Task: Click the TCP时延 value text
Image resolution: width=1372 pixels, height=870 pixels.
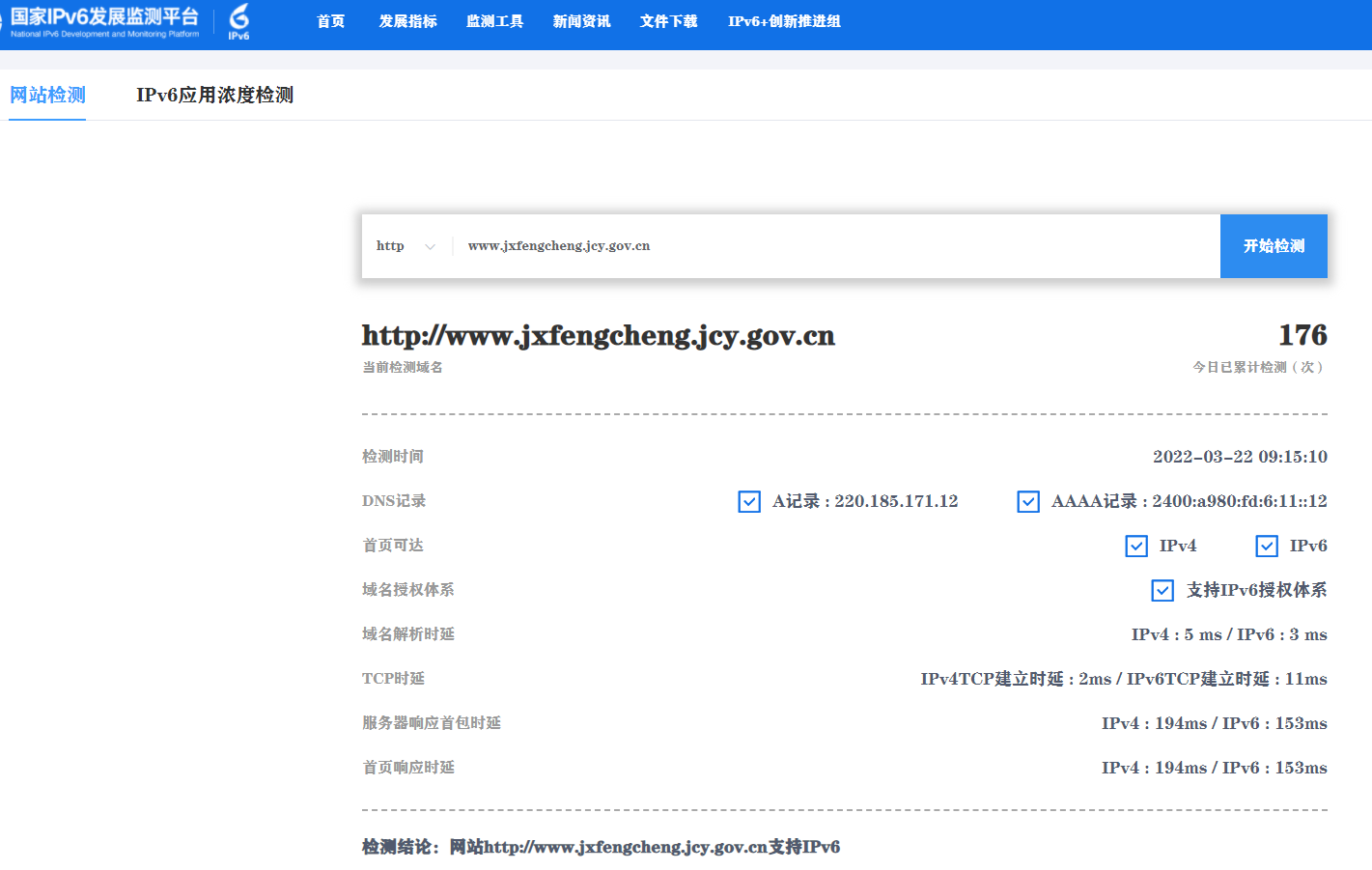Action: pos(1124,679)
